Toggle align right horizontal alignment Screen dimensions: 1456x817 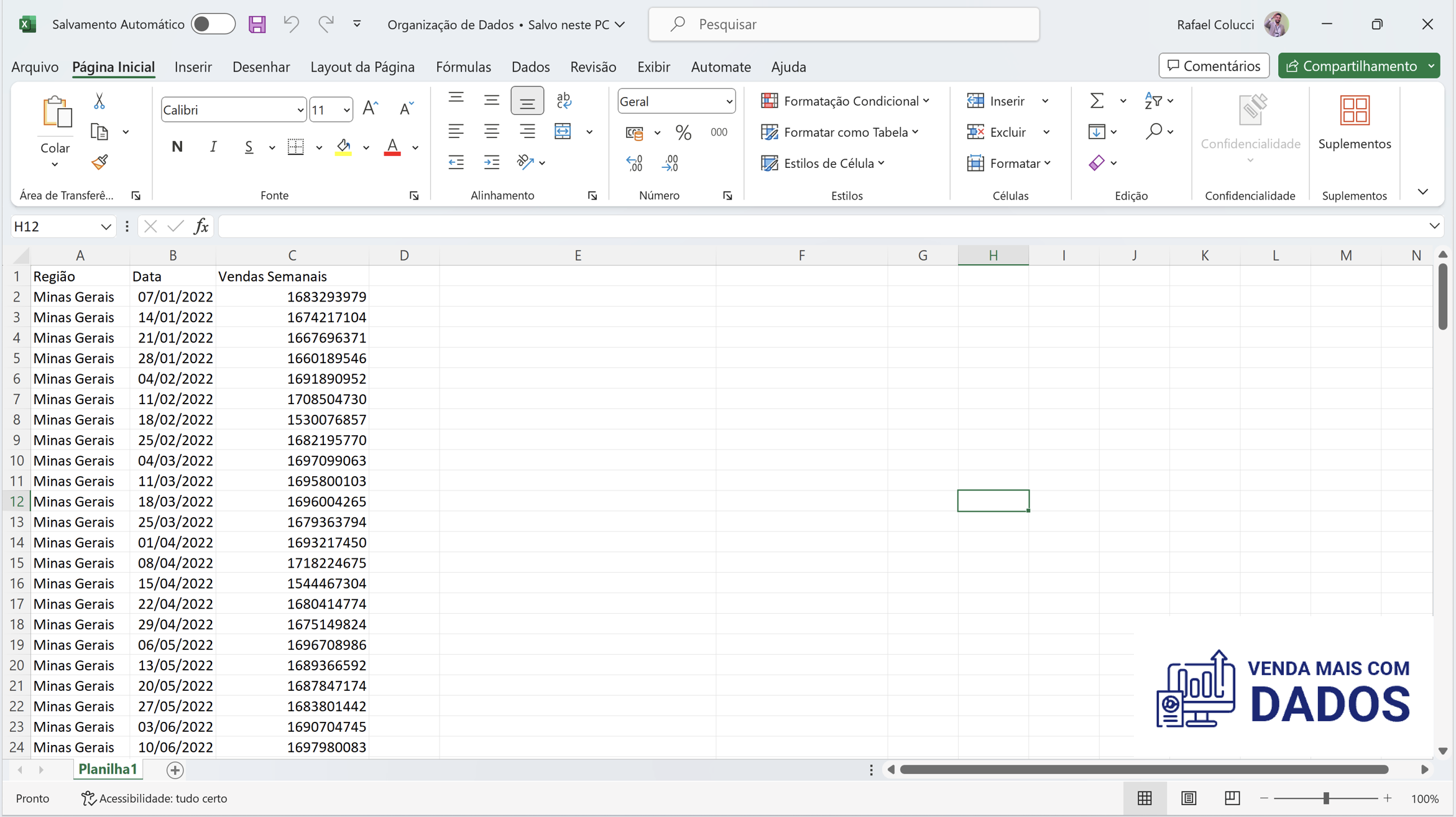527,131
